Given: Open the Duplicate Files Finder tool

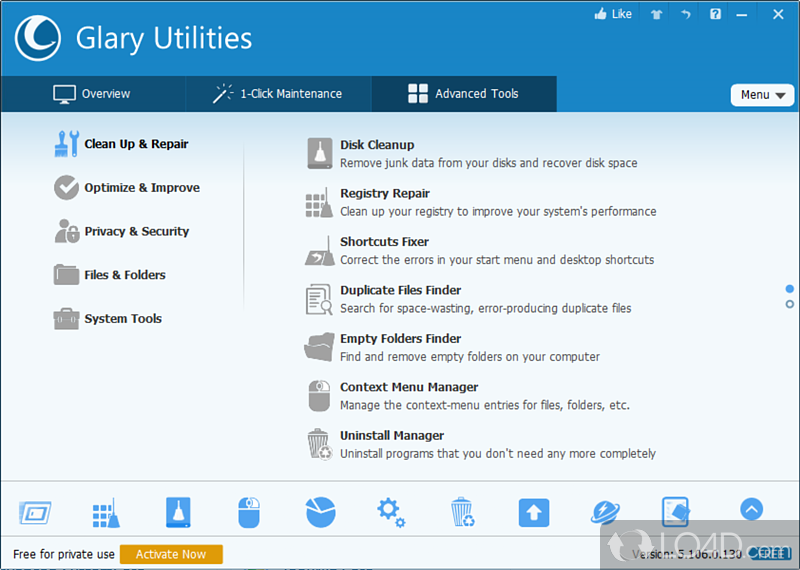Looking at the screenshot, I should tap(400, 290).
